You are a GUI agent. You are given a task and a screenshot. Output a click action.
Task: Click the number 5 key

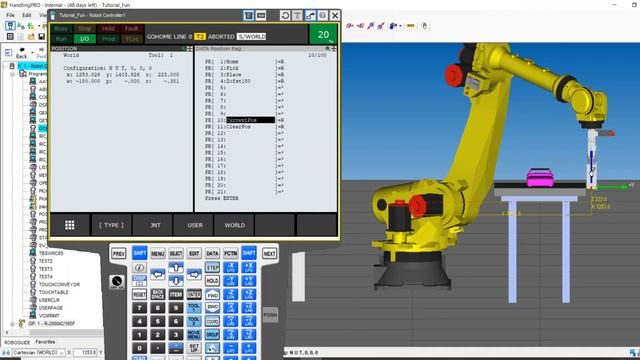coord(158,321)
